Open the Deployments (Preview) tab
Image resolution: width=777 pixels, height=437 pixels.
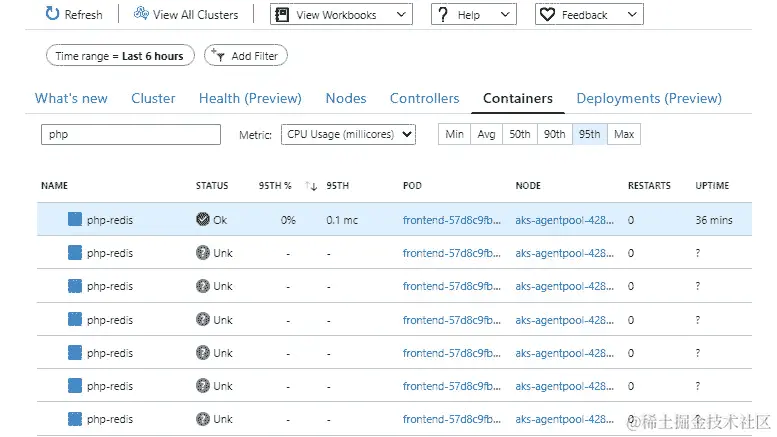click(649, 98)
